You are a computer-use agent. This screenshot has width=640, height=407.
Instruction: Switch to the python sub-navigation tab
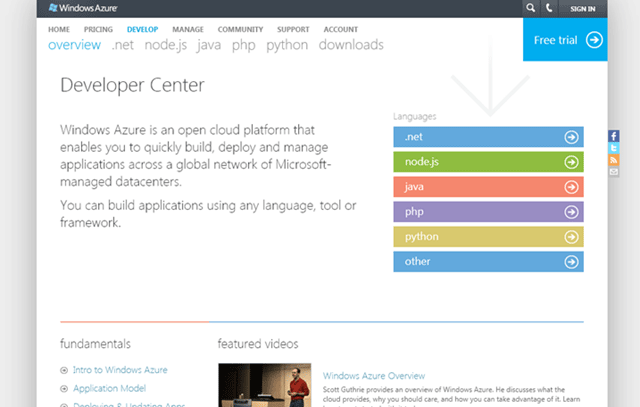287,44
